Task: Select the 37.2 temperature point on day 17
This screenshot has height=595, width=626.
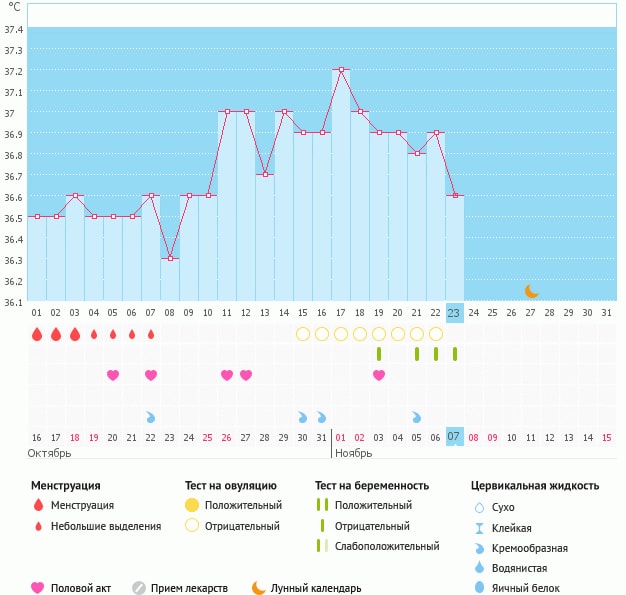Action: point(341,70)
